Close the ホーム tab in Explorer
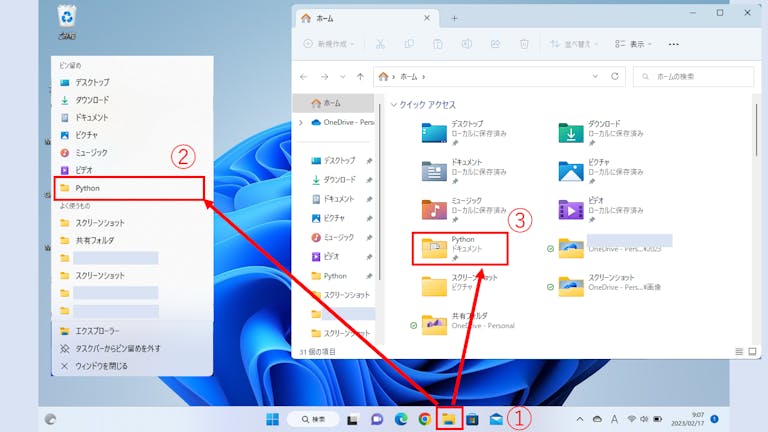The width and height of the screenshot is (768, 432). 427,18
